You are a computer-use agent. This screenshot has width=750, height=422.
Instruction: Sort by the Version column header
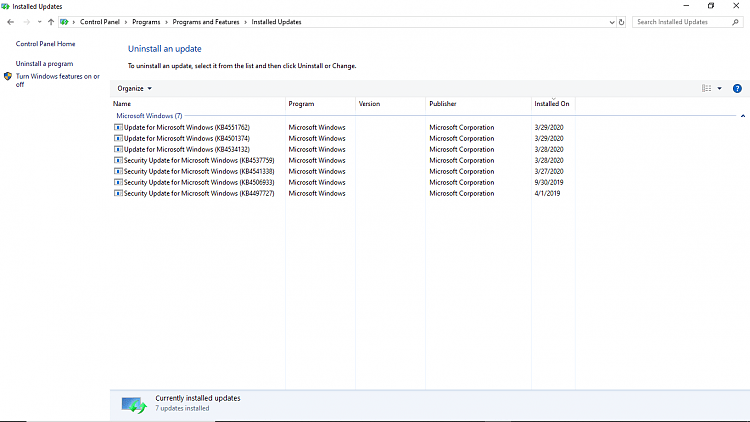390,104
